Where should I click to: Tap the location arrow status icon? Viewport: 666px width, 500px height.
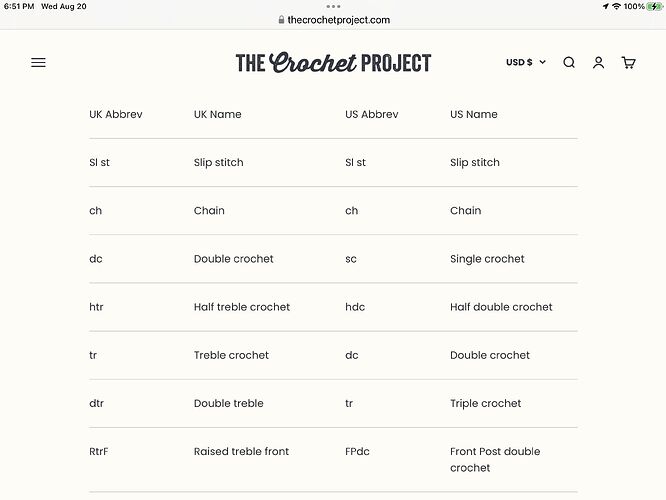click(606, 6)
